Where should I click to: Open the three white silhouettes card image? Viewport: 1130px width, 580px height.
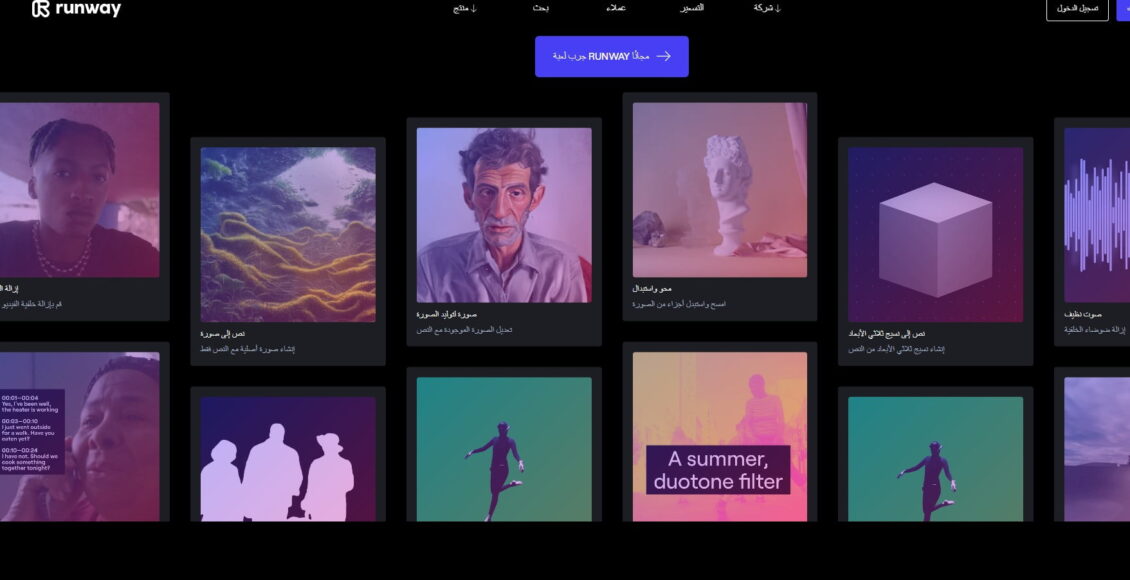[288, 459]
